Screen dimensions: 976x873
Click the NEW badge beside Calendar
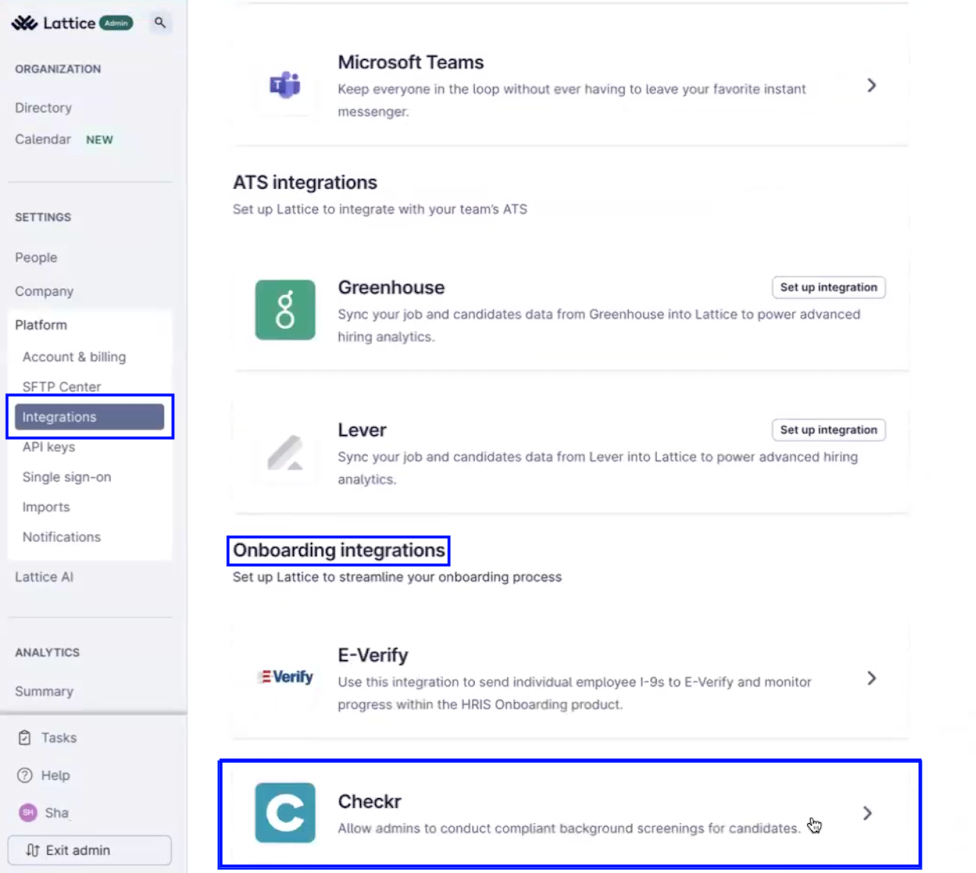click(x=100, y=140)
